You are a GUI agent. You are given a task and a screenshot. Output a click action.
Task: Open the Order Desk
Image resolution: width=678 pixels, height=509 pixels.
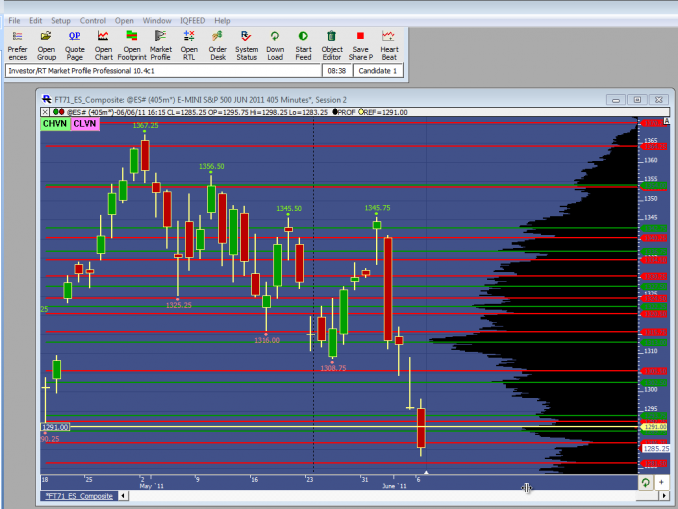pyautogui.click(x=217, y=44)
